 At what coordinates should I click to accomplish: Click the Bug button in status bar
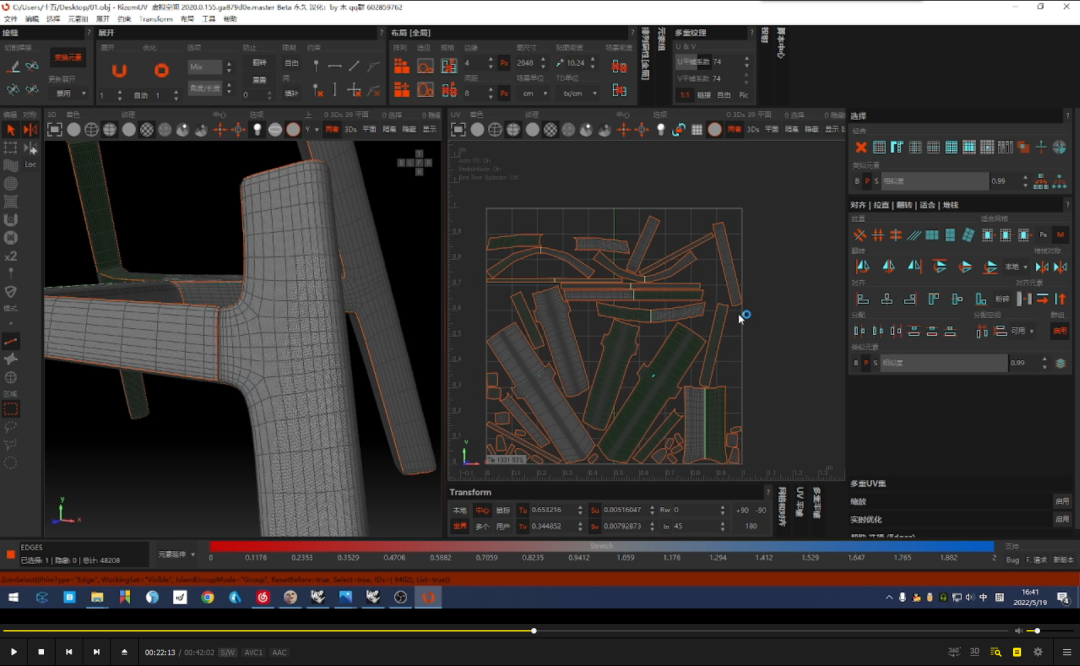click(x=1012, y=560)
